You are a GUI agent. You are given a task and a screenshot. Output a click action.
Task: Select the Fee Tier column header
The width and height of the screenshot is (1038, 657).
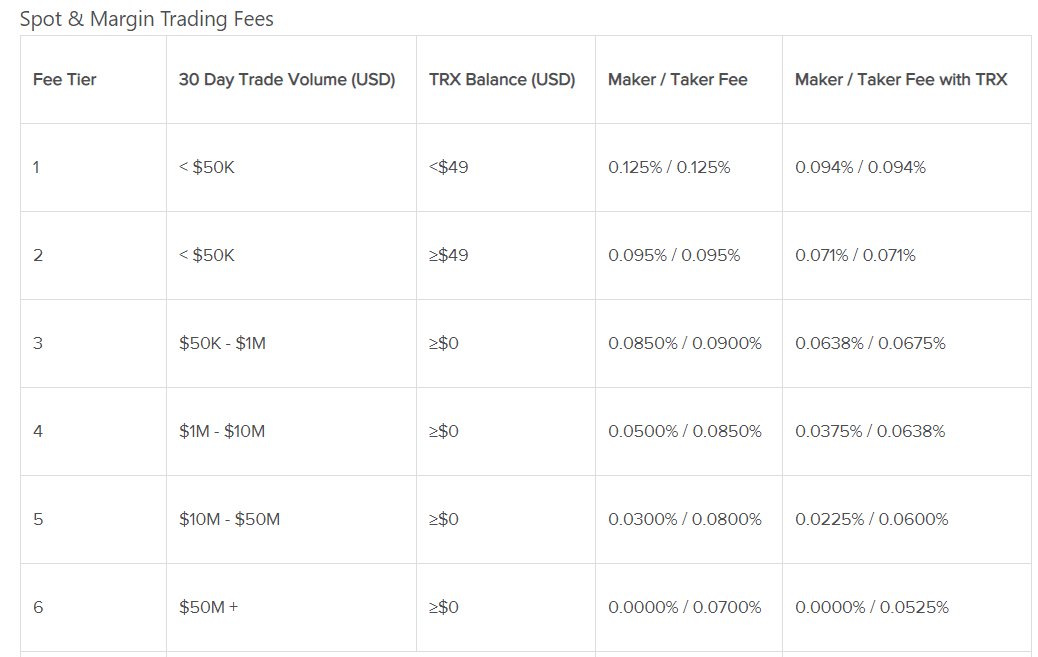[65, 79]
